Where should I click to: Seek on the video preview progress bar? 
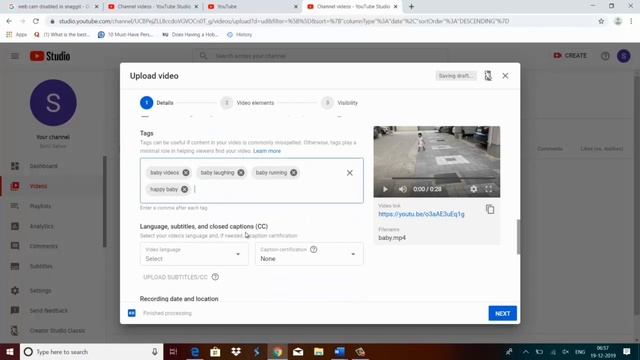point(436,178)
